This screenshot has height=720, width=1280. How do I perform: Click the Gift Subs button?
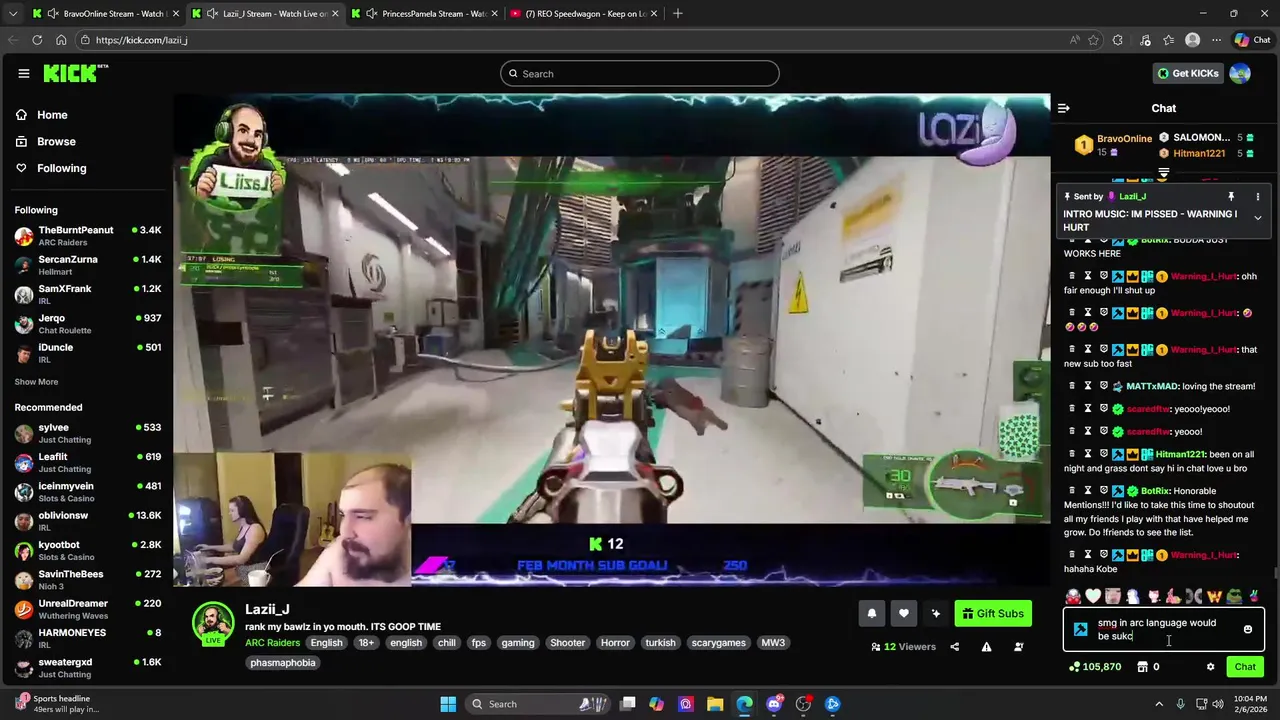click(x=993, y=614)
